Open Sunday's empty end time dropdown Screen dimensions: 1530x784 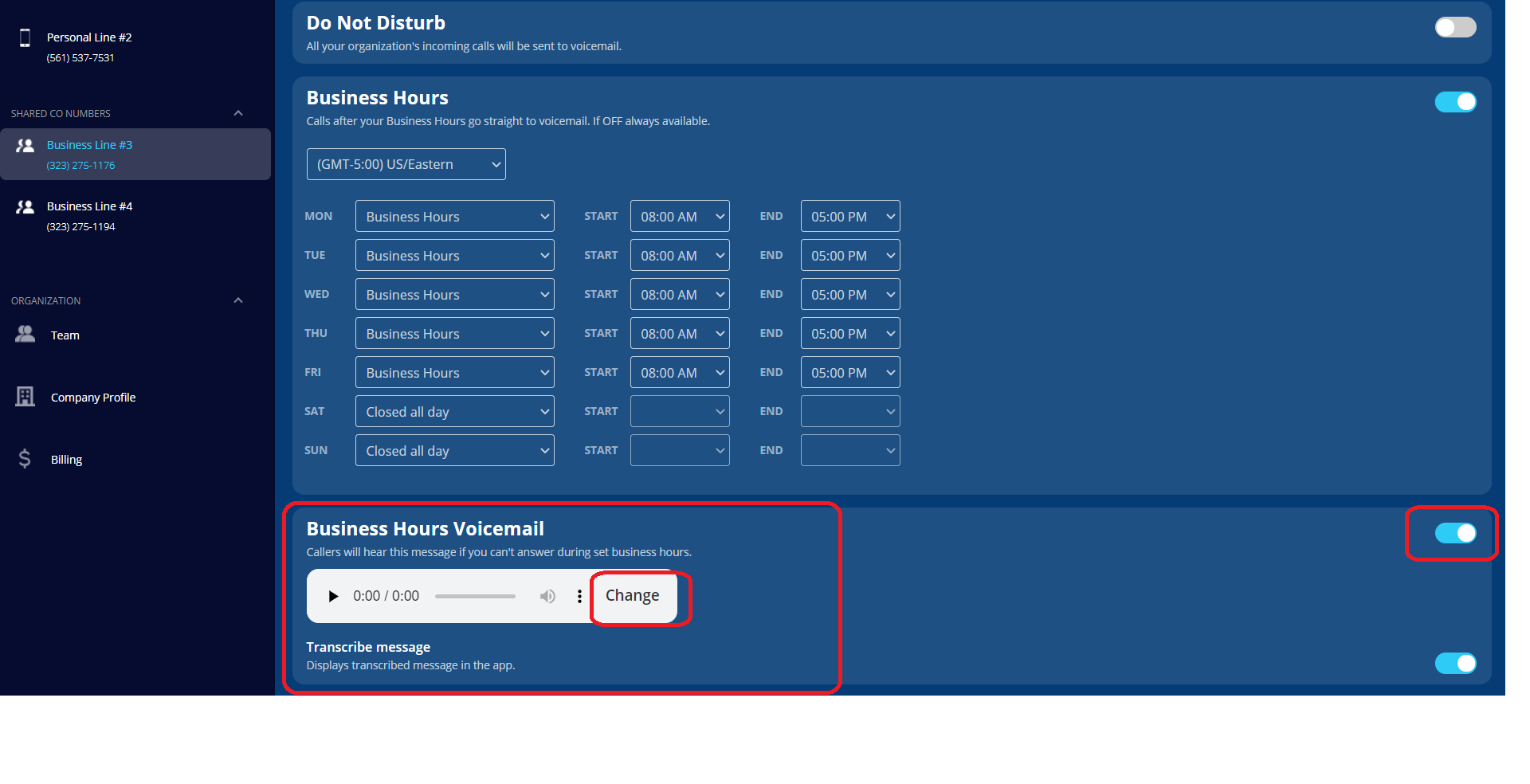(850, 450)
